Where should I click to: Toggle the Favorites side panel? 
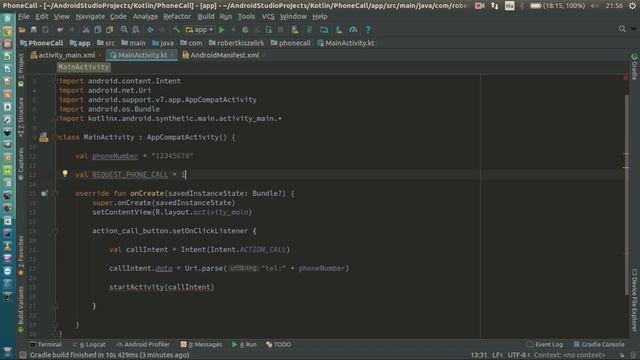(21, 256)
